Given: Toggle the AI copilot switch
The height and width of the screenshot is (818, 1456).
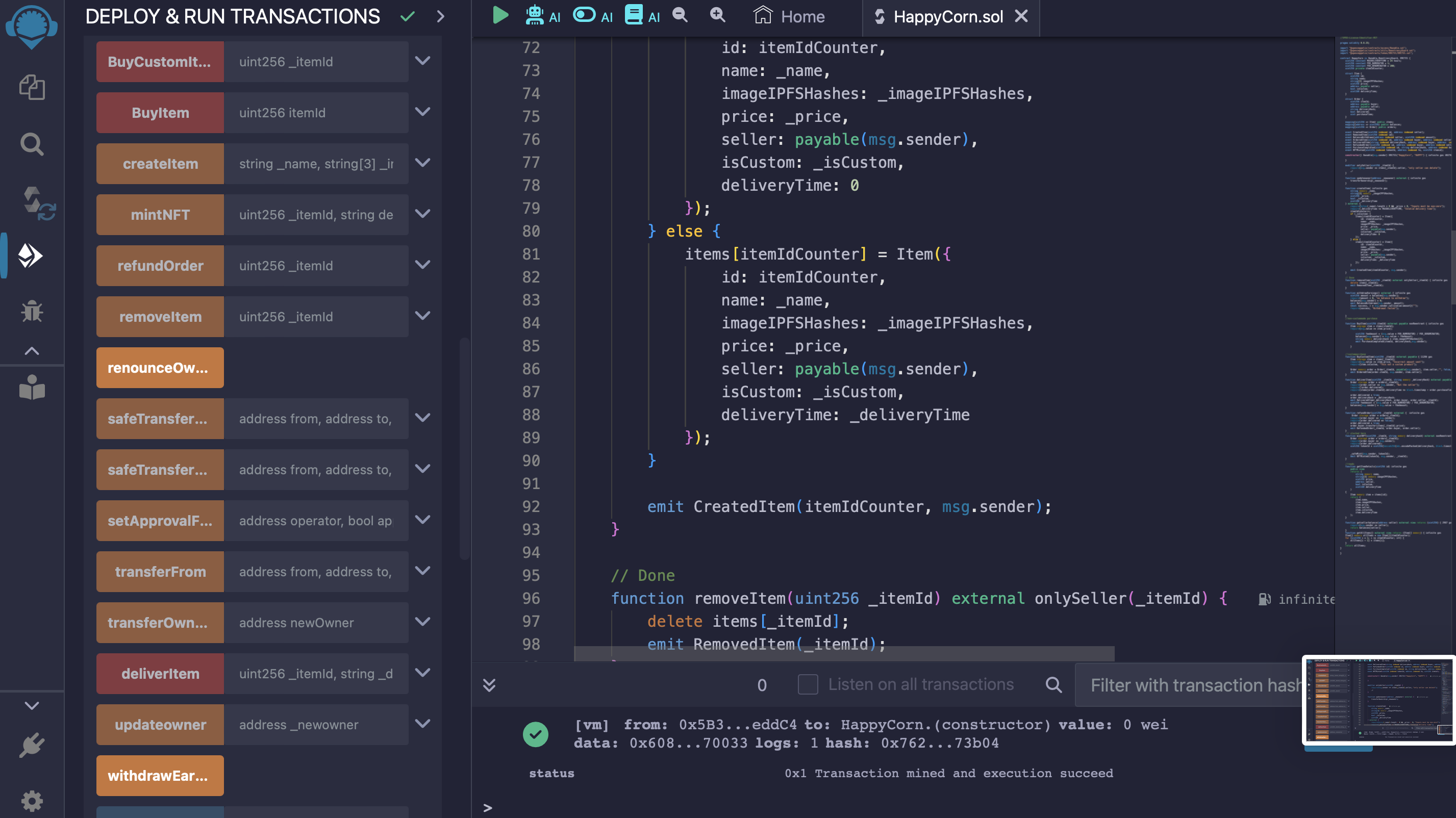Looking at the screenshot, I should coord(592,16).
